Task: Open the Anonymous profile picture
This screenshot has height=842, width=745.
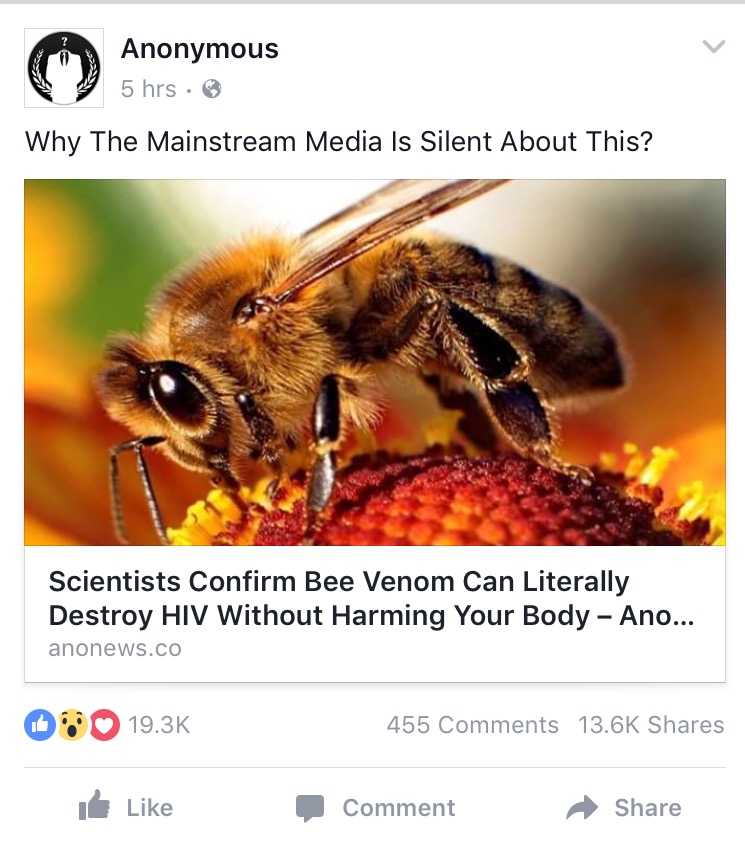Action: (64, 68)
